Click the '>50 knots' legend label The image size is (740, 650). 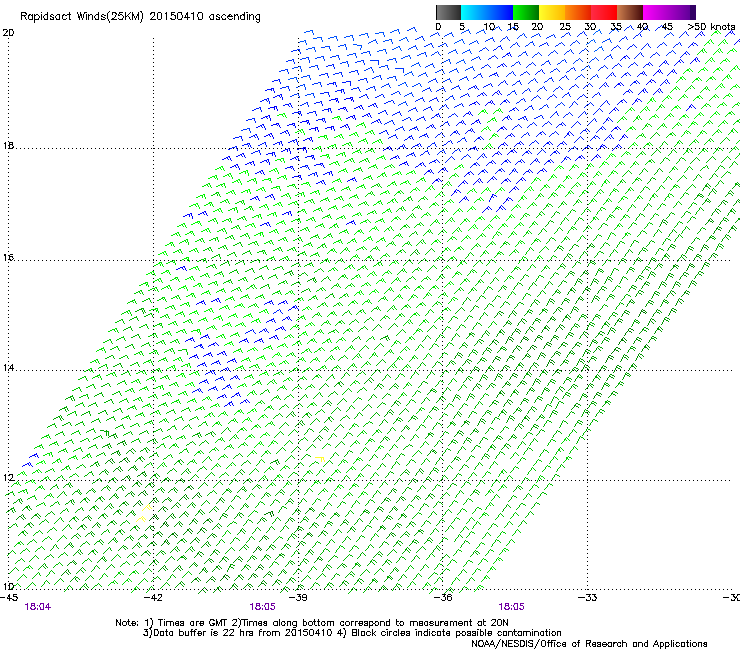pyautogui.click(x=711, y=27)
